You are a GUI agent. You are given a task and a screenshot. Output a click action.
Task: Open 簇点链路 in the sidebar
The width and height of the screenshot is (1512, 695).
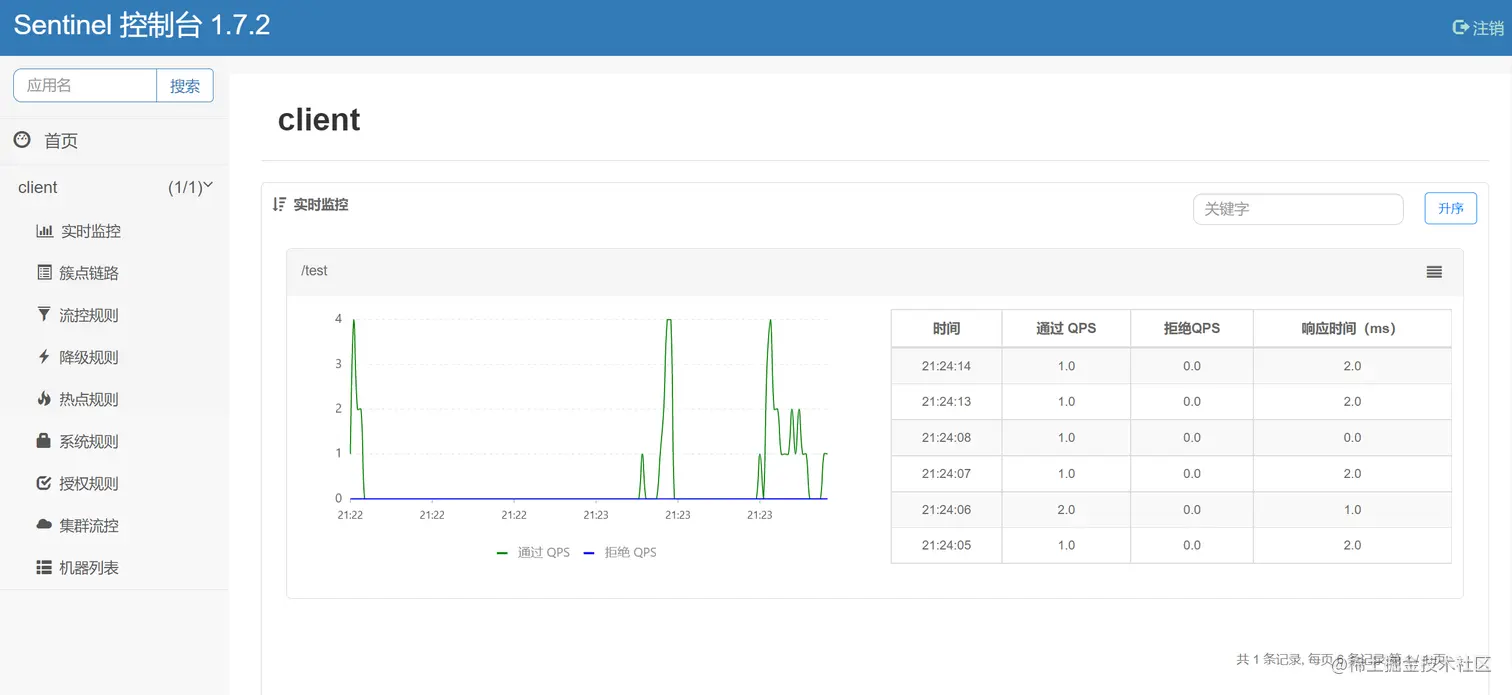[x=89, y=273]
